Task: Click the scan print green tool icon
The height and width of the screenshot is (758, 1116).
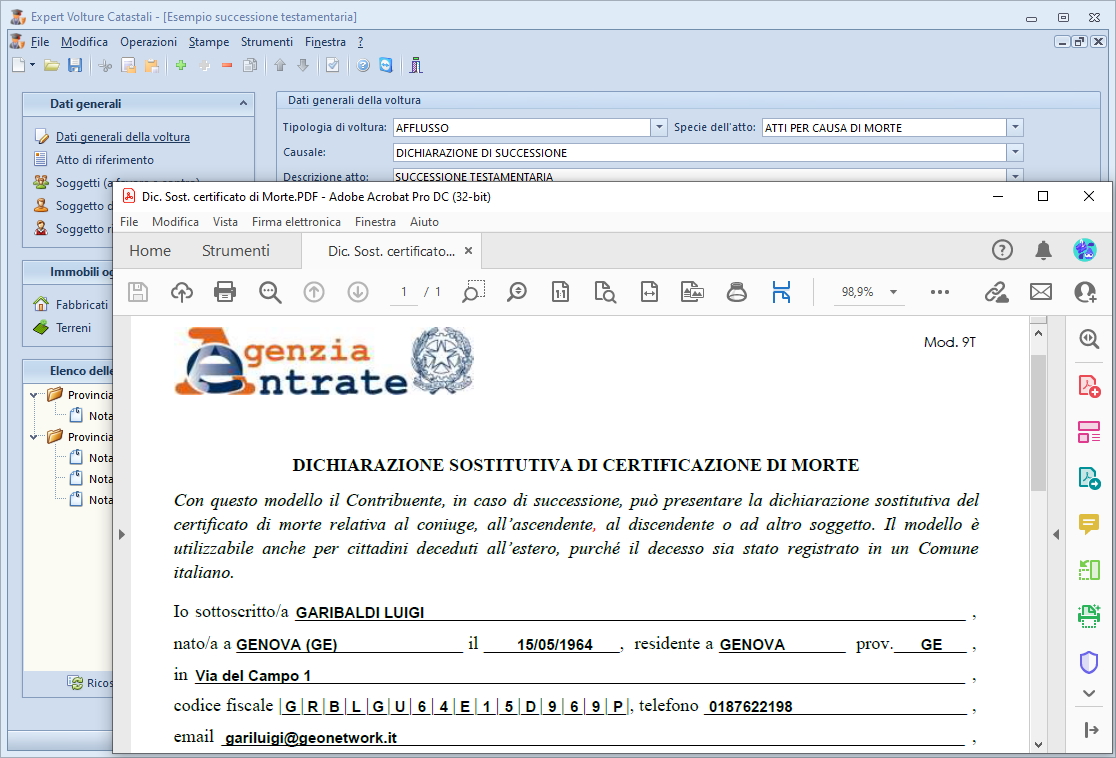Action: 1089,616
